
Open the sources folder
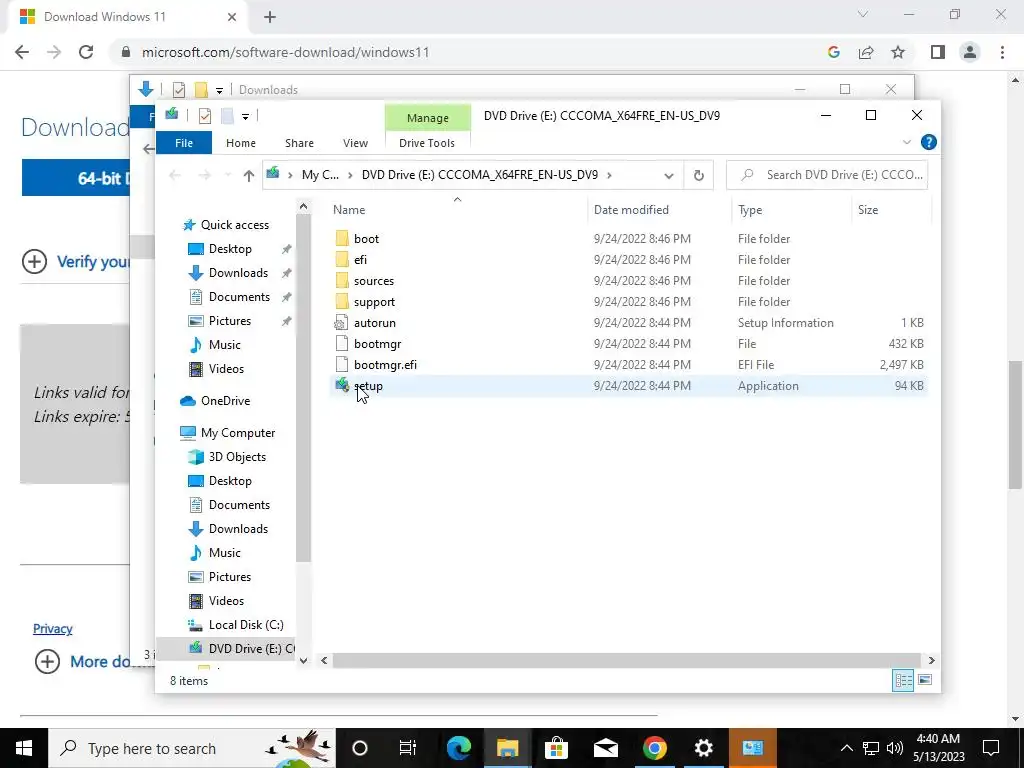[x=374, y=281]
